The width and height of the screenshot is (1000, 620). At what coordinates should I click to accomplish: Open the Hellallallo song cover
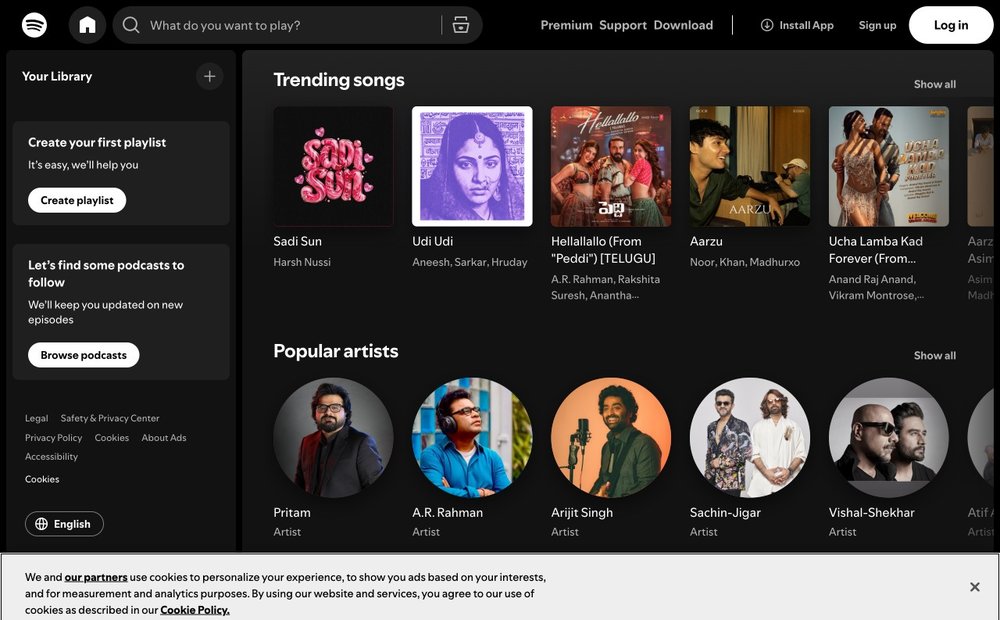(x=611, y=166)
